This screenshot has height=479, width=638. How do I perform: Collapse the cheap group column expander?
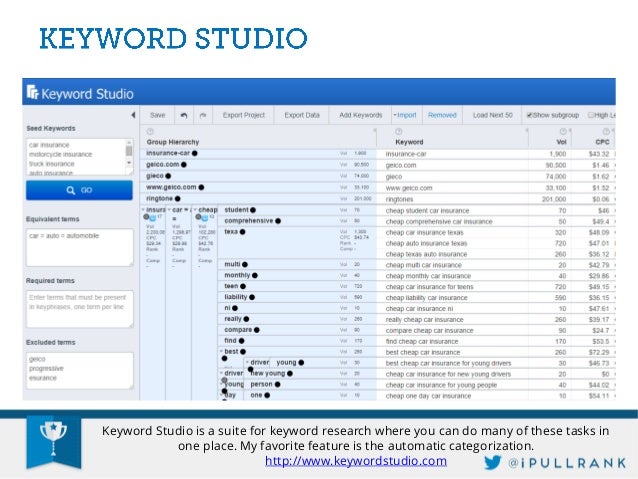coord(195,210)
